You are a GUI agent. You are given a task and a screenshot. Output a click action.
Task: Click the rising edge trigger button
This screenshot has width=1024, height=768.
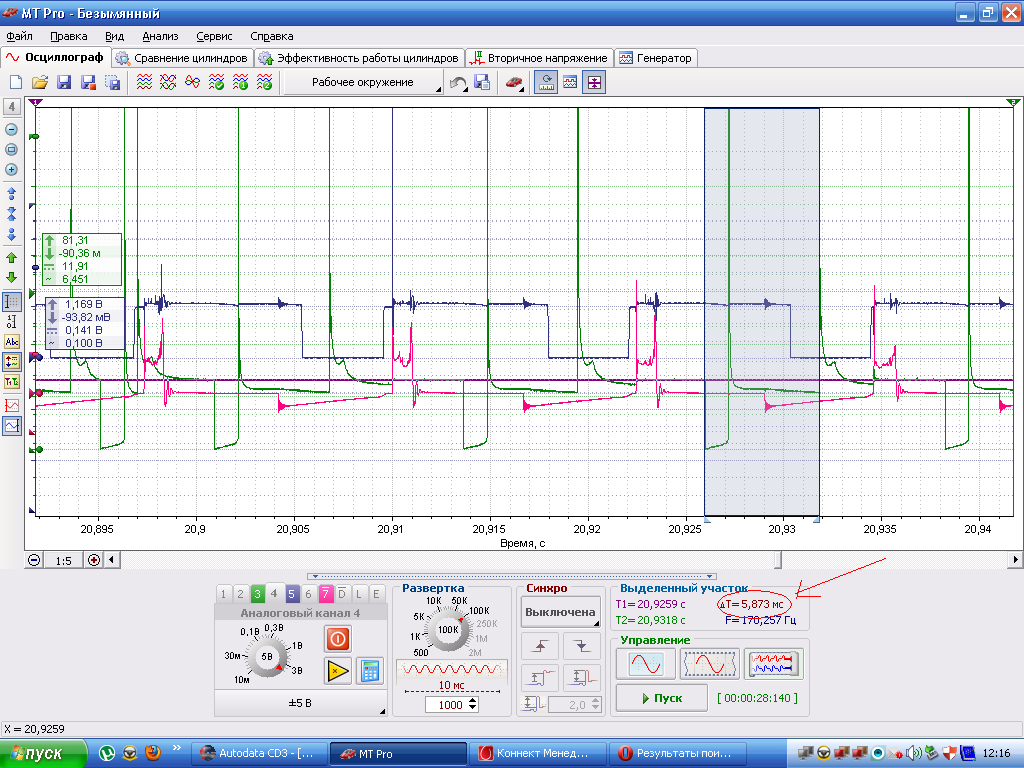pos(540,645)
